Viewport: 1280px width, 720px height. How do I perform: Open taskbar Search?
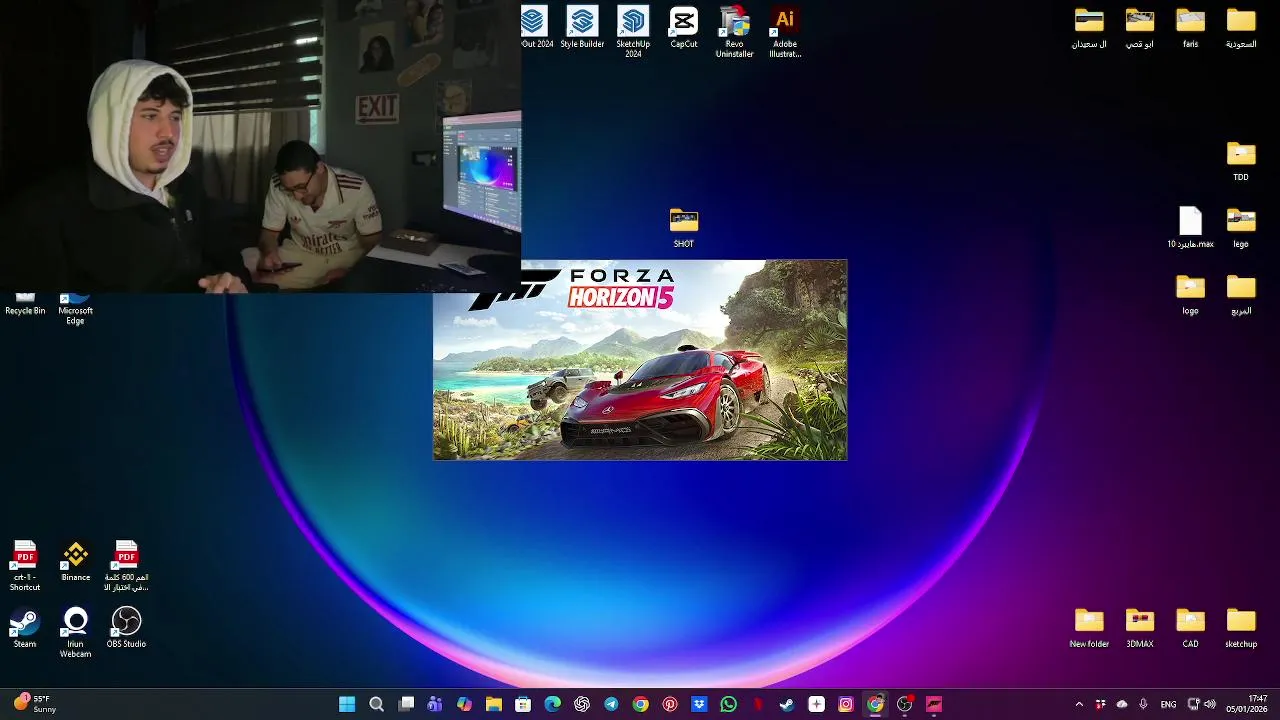pyautogui.click(x=376, y=704)
